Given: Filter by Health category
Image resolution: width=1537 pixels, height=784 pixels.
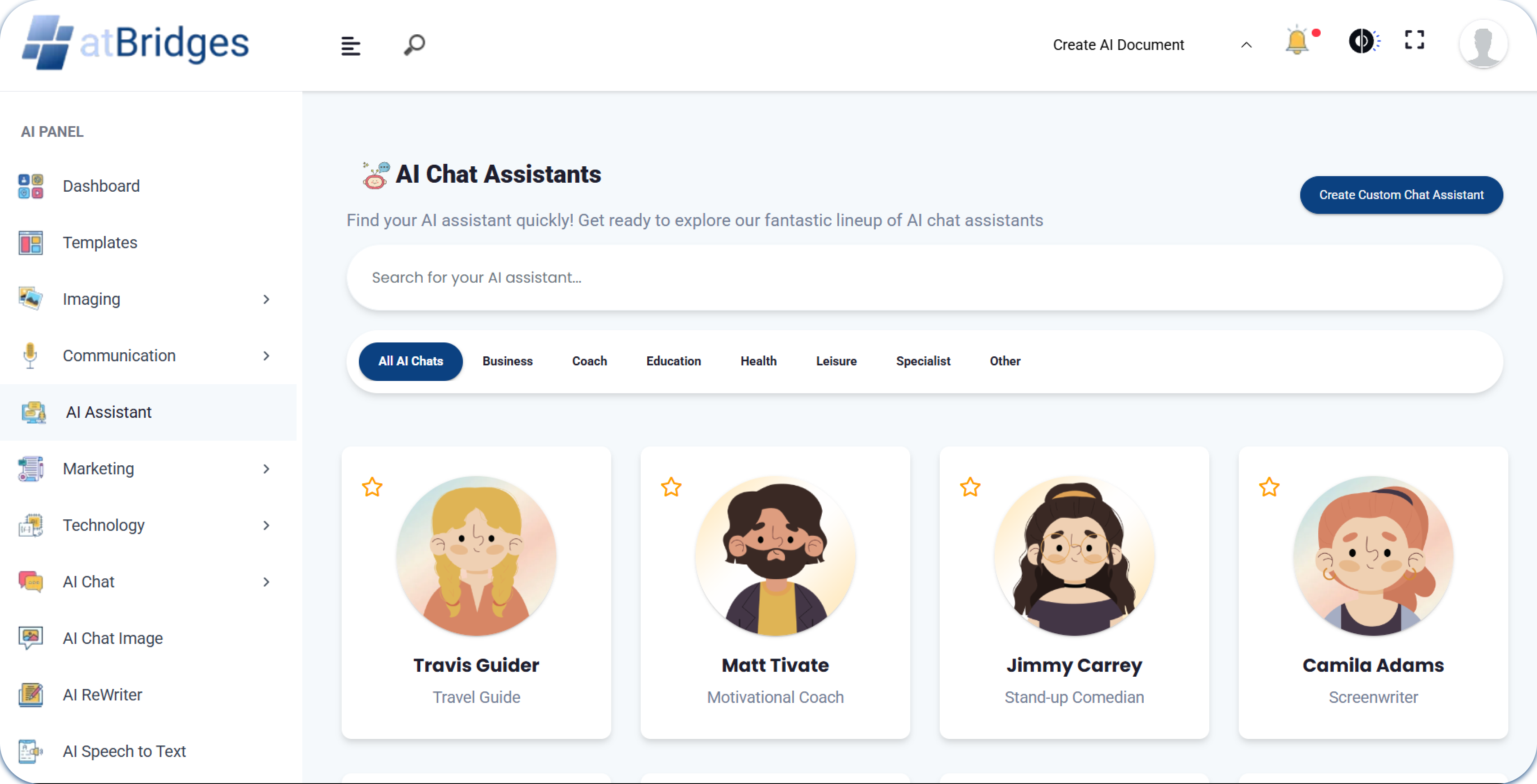Looking at the screenshot, I should click(758, 362).
